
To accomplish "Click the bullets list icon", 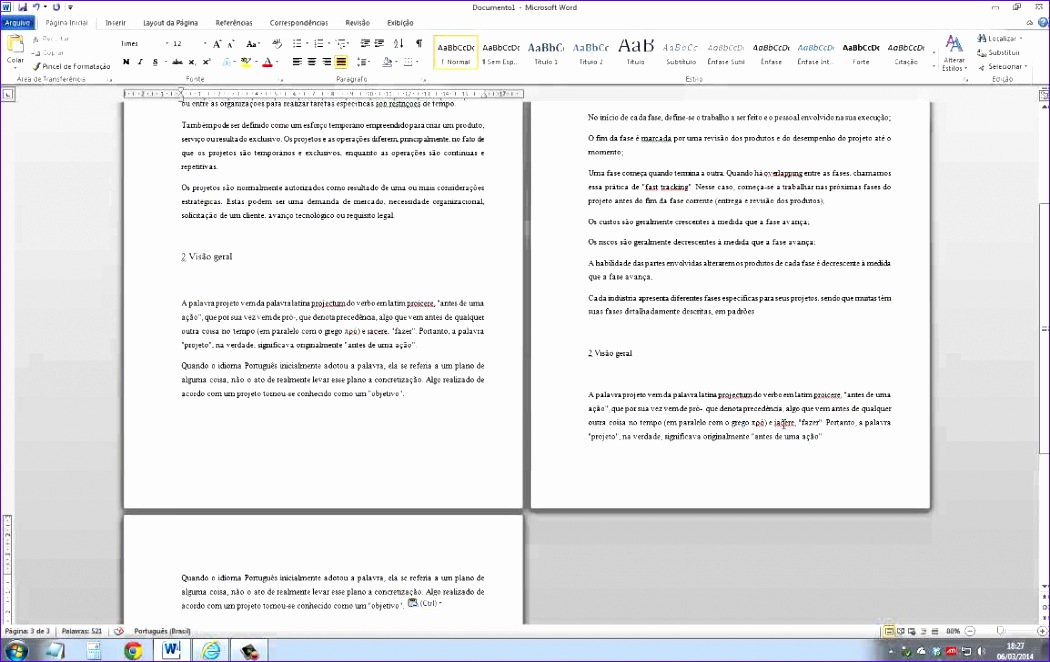I will 297,44.
